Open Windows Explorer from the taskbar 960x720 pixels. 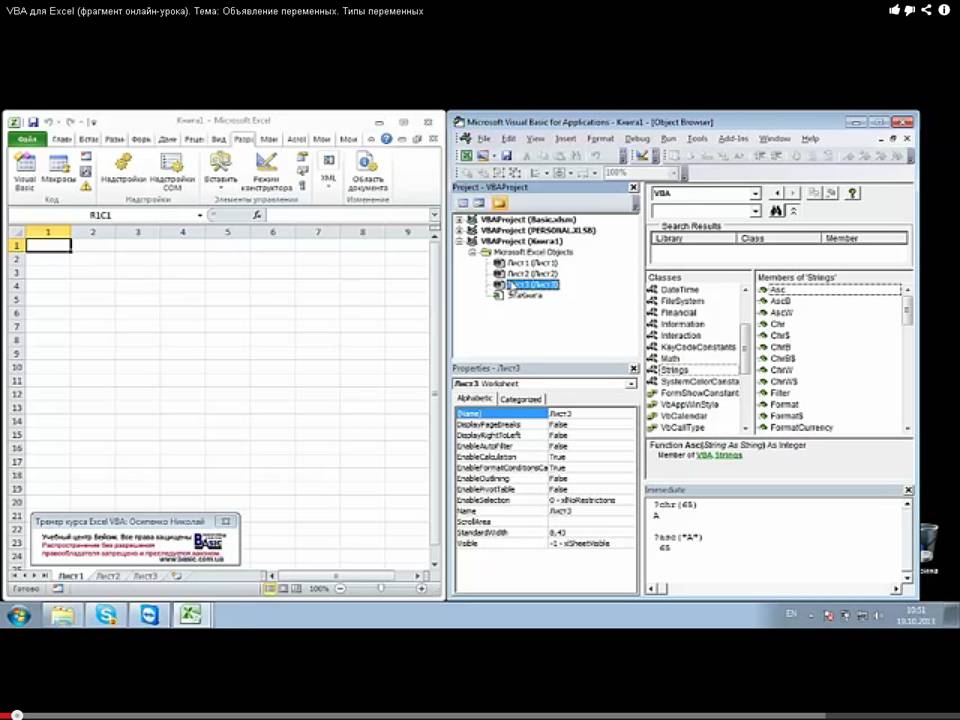pos(62,614)
